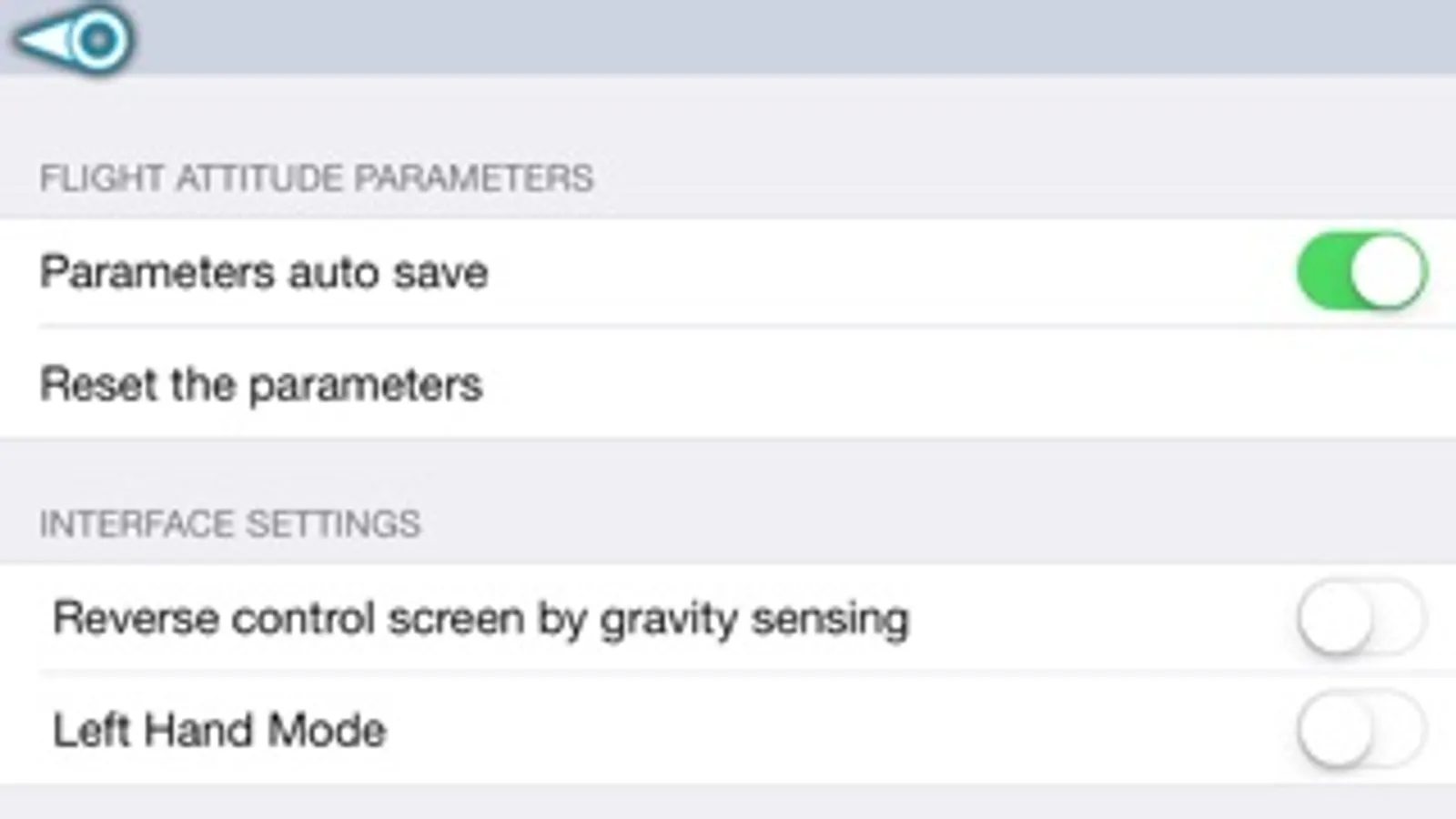The height and width of the screenshot is (819, 1456).
Task: Click blank space right of Reset the parameters
Action: [910, 384]
